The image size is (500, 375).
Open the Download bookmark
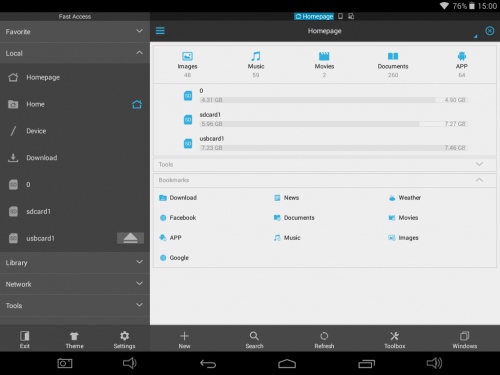(178, 198)
